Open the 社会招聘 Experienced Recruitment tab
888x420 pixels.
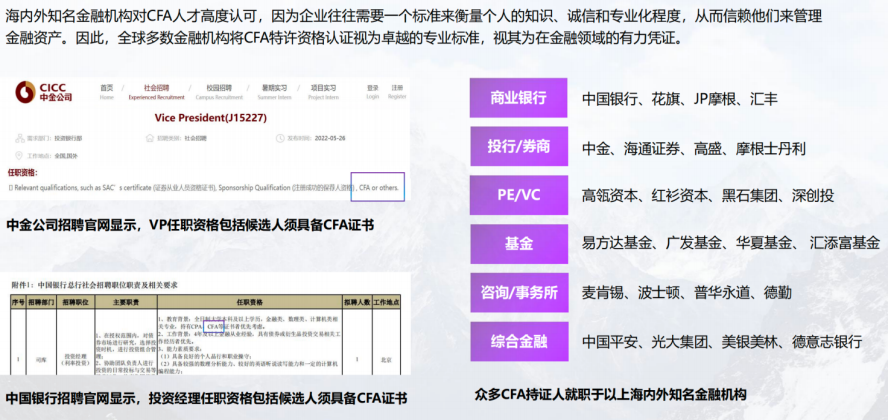tap(156, 92)
